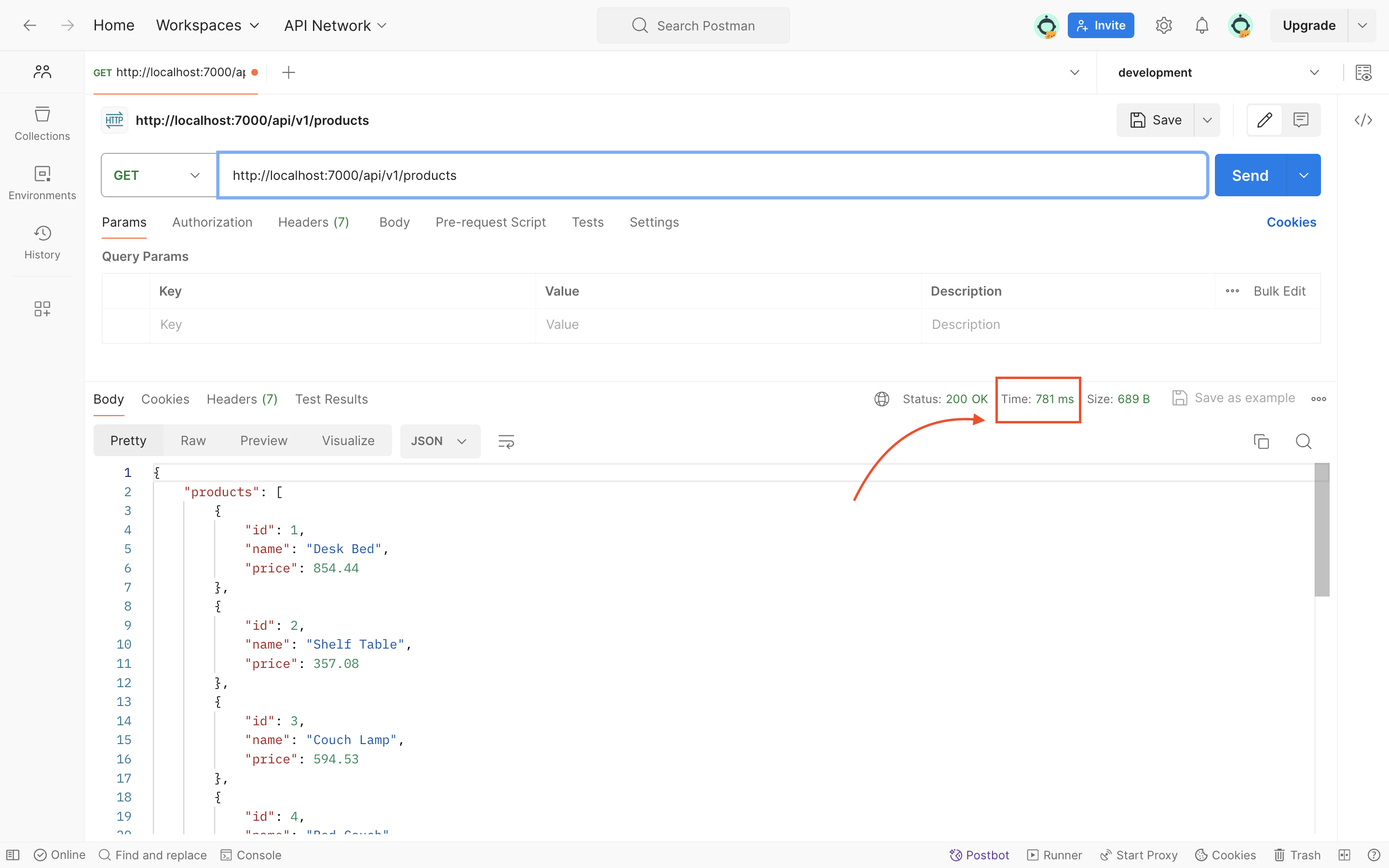The image size is (1389, 868).
Task: Open the help question mark icon
Action: [x=1374, y=855]
